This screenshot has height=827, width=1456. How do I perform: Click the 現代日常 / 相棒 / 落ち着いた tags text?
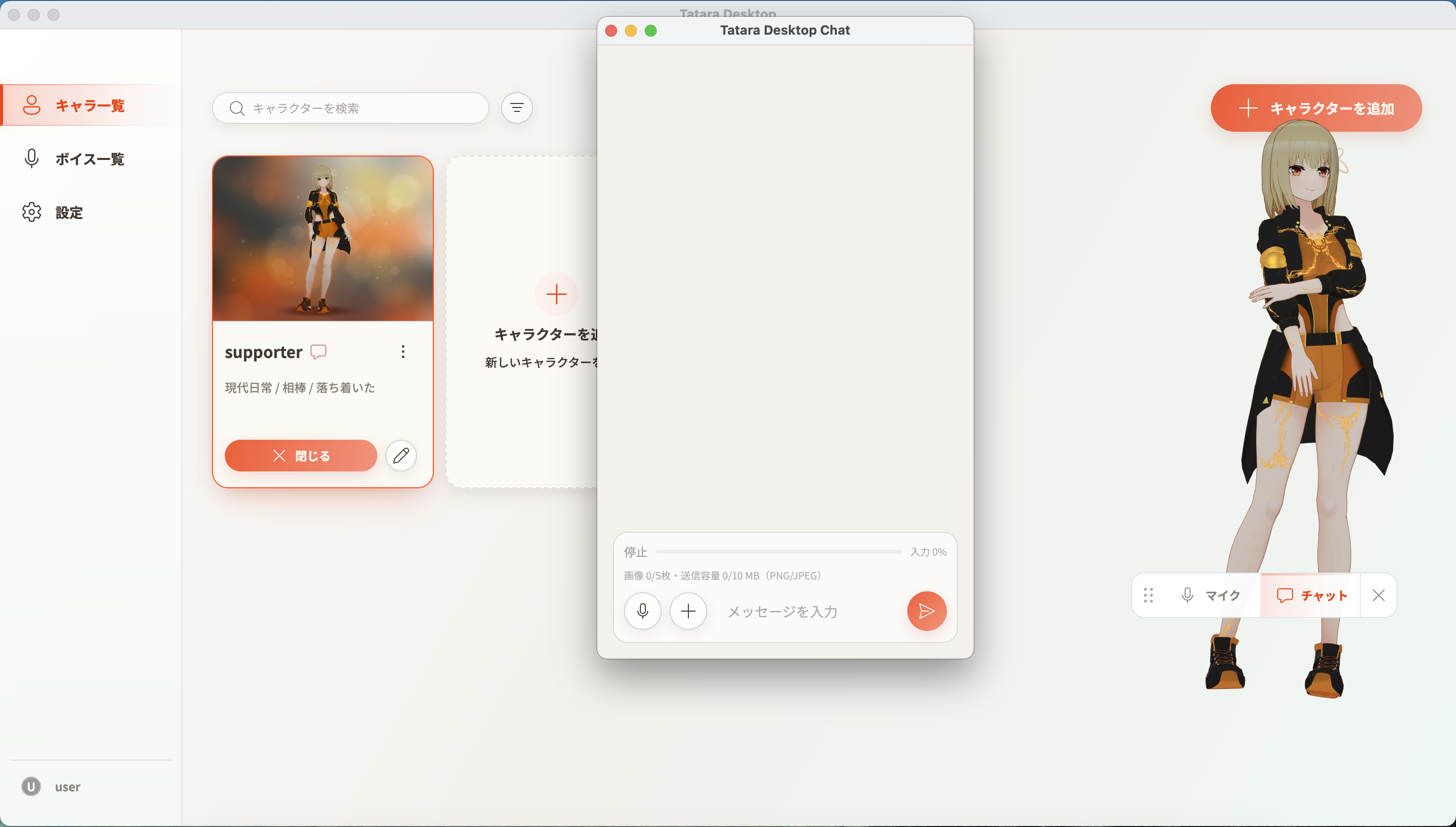point(300,388)
